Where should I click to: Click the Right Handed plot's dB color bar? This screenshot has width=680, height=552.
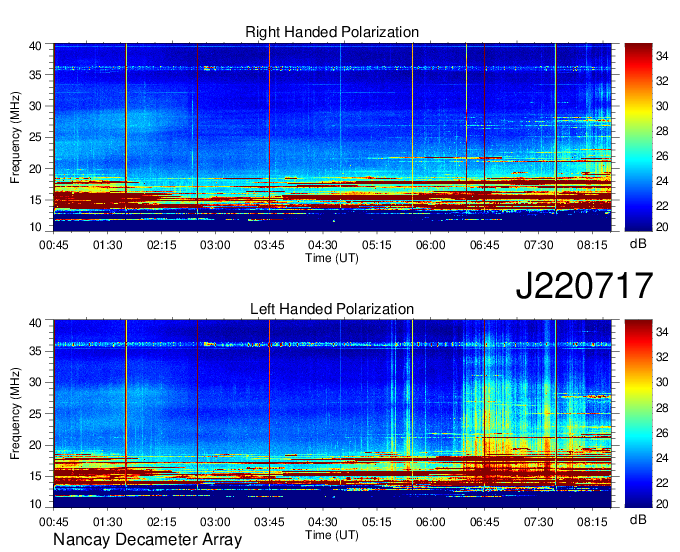coord(638,137)
